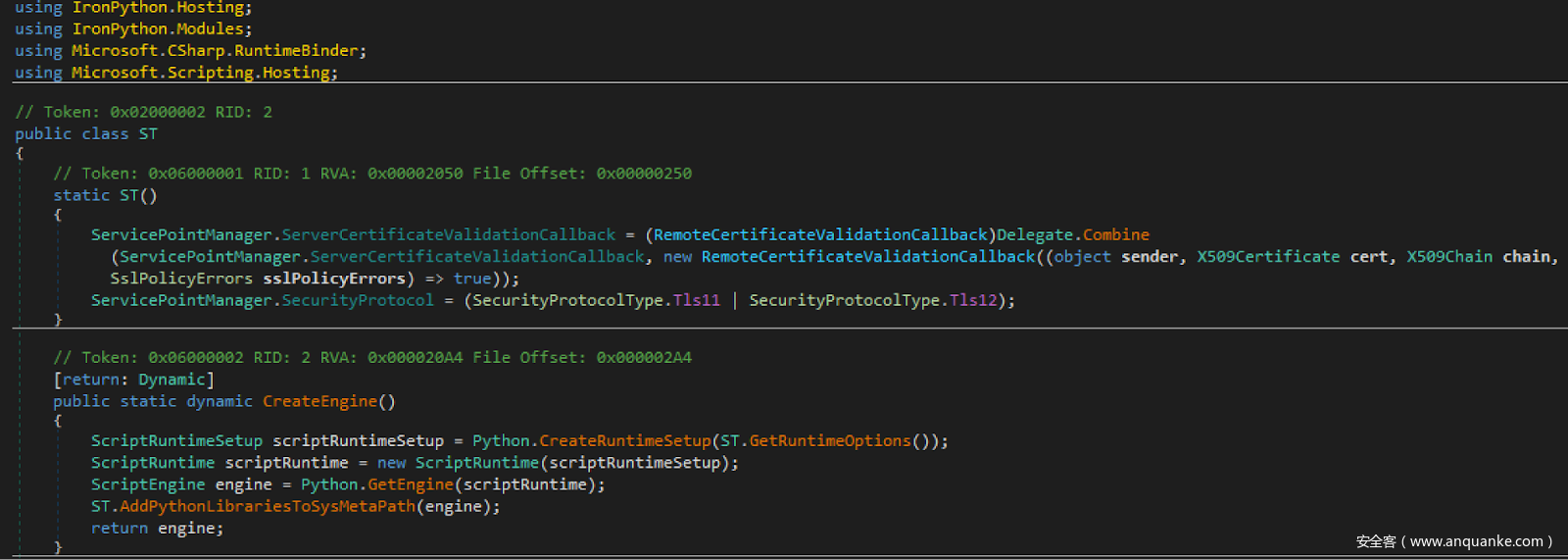Click the ST class name in declaration
The height and width of the screenshot is (560, 1568).
[148, 134]
